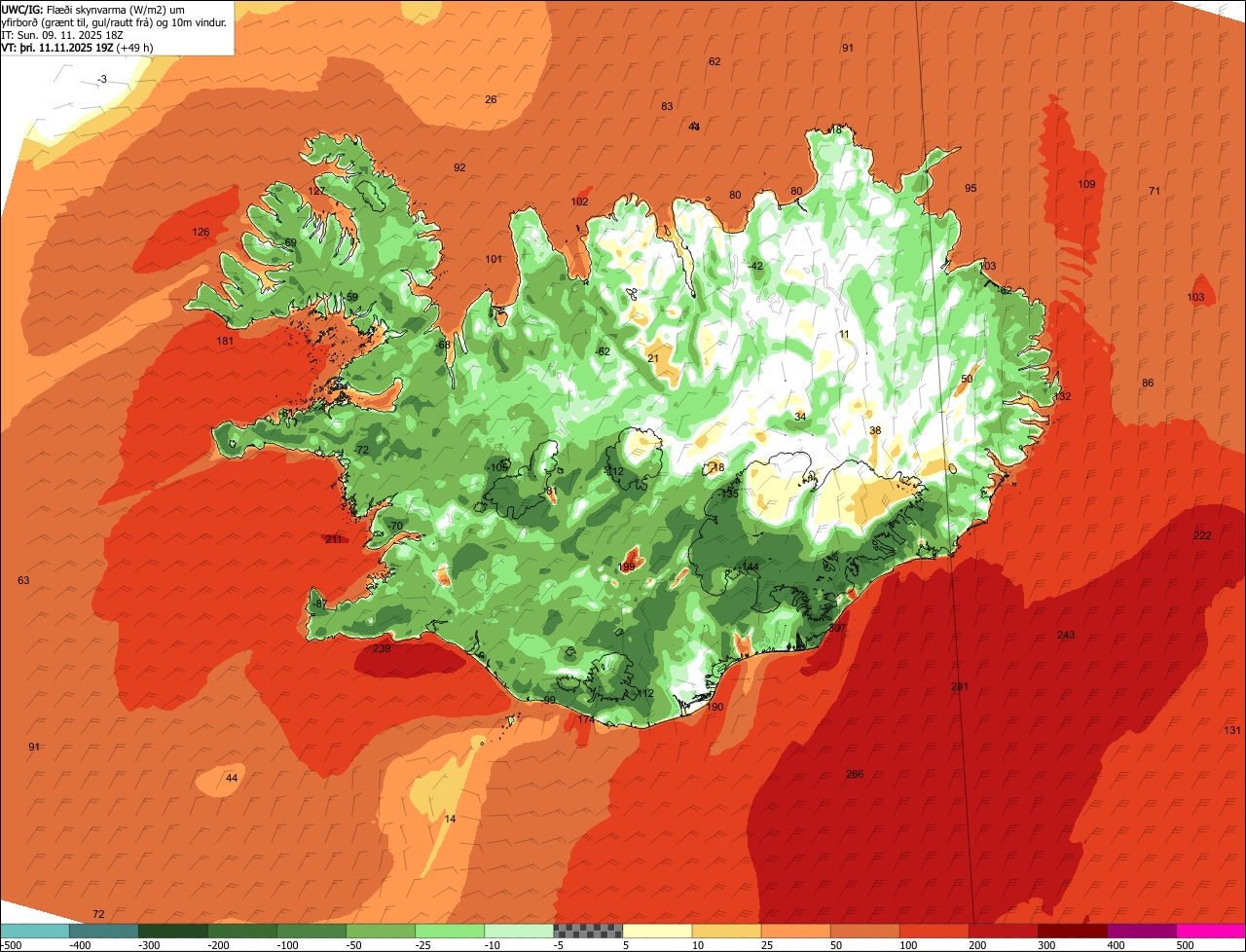Click the legend swatch between -400 and -300
The image size is (1246, 952).
104,931
